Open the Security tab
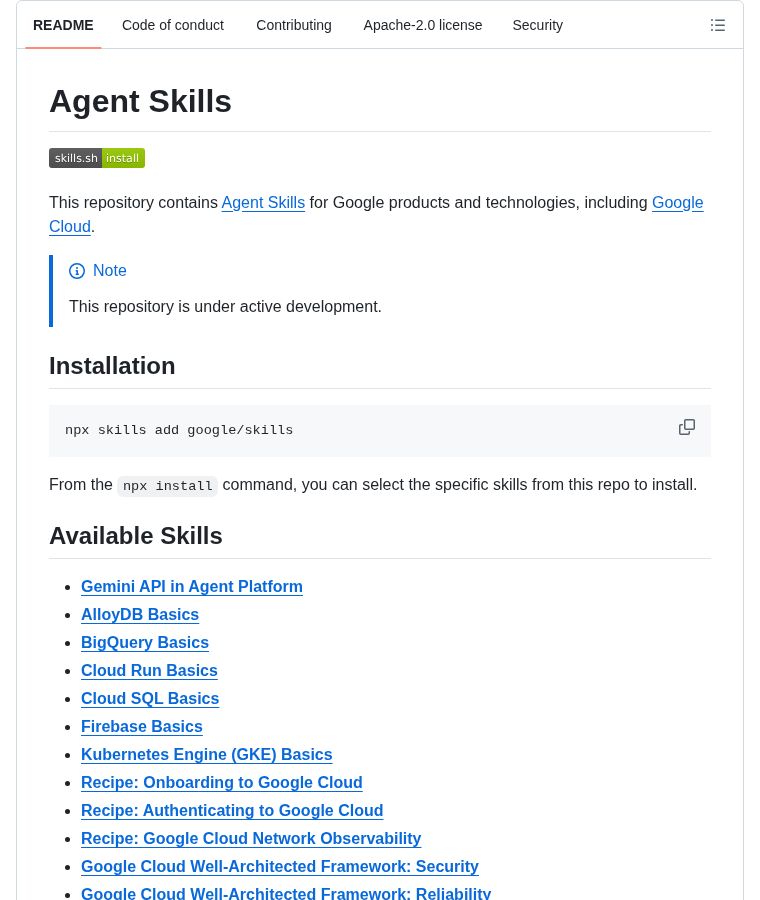The image size is (760, 900). [x=537, y=25]
